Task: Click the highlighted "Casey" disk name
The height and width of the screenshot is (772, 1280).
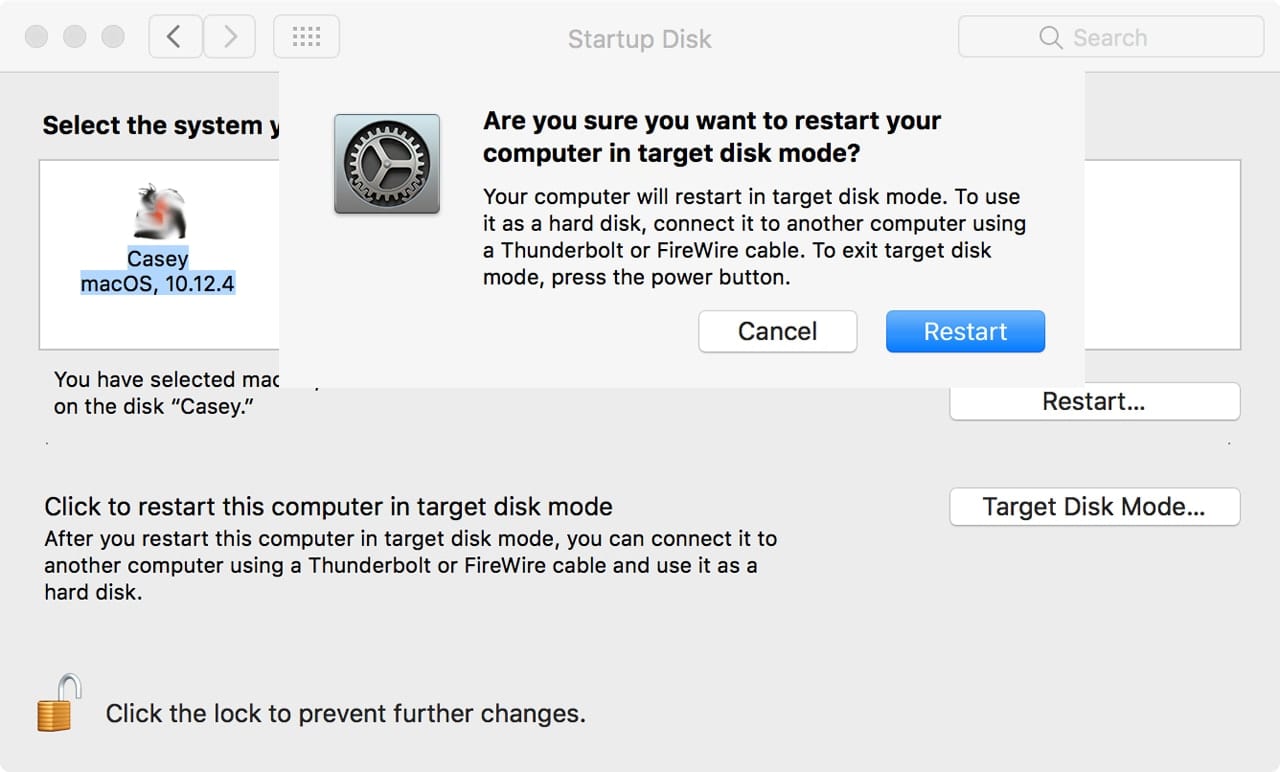Action: point(158,259)
